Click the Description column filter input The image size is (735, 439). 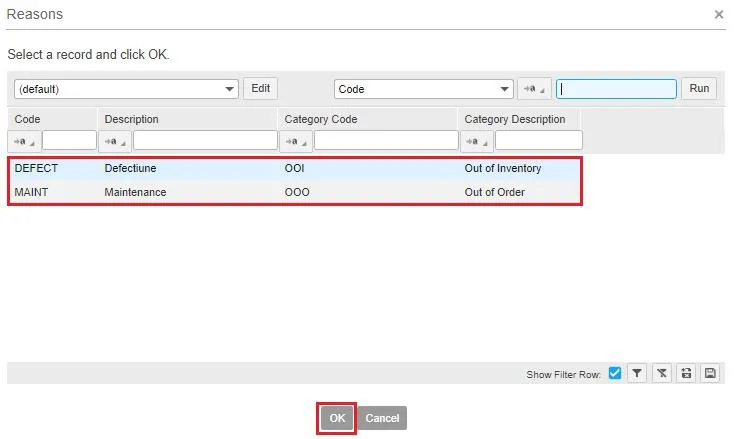coord(205,141)
